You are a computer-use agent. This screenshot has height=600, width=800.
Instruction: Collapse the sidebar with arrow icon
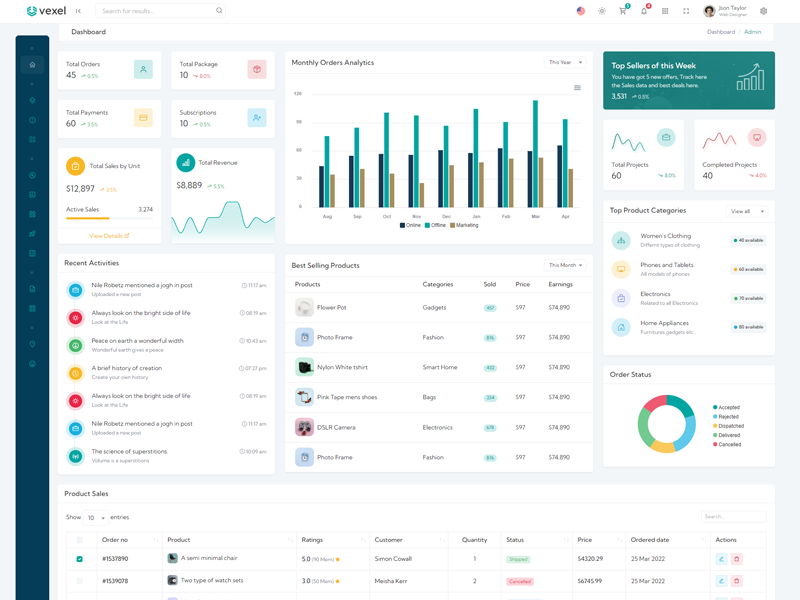click(78, 11)
